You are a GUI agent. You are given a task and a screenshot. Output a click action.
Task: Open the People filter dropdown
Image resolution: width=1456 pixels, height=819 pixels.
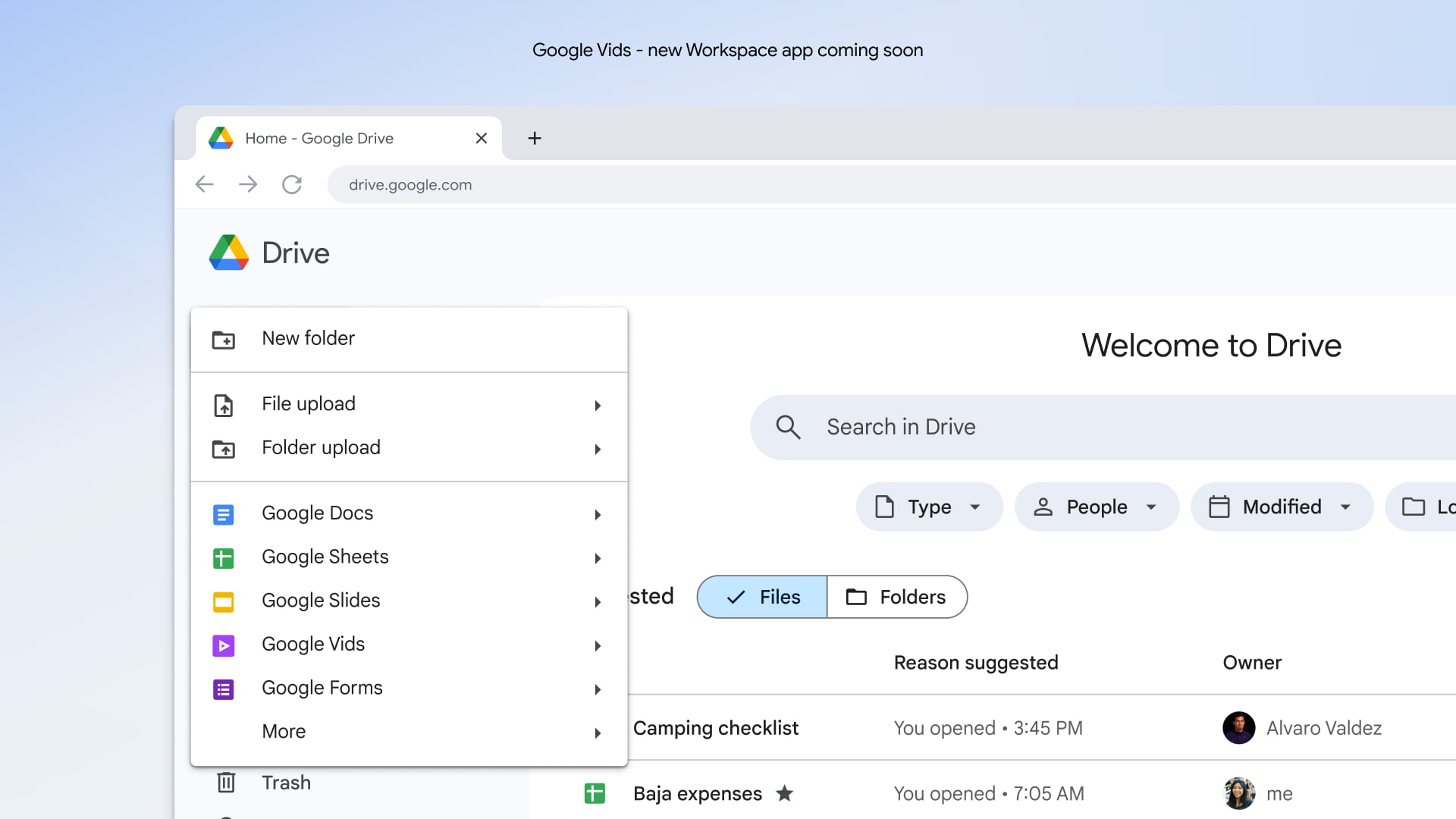click(x=1096, y=507)
